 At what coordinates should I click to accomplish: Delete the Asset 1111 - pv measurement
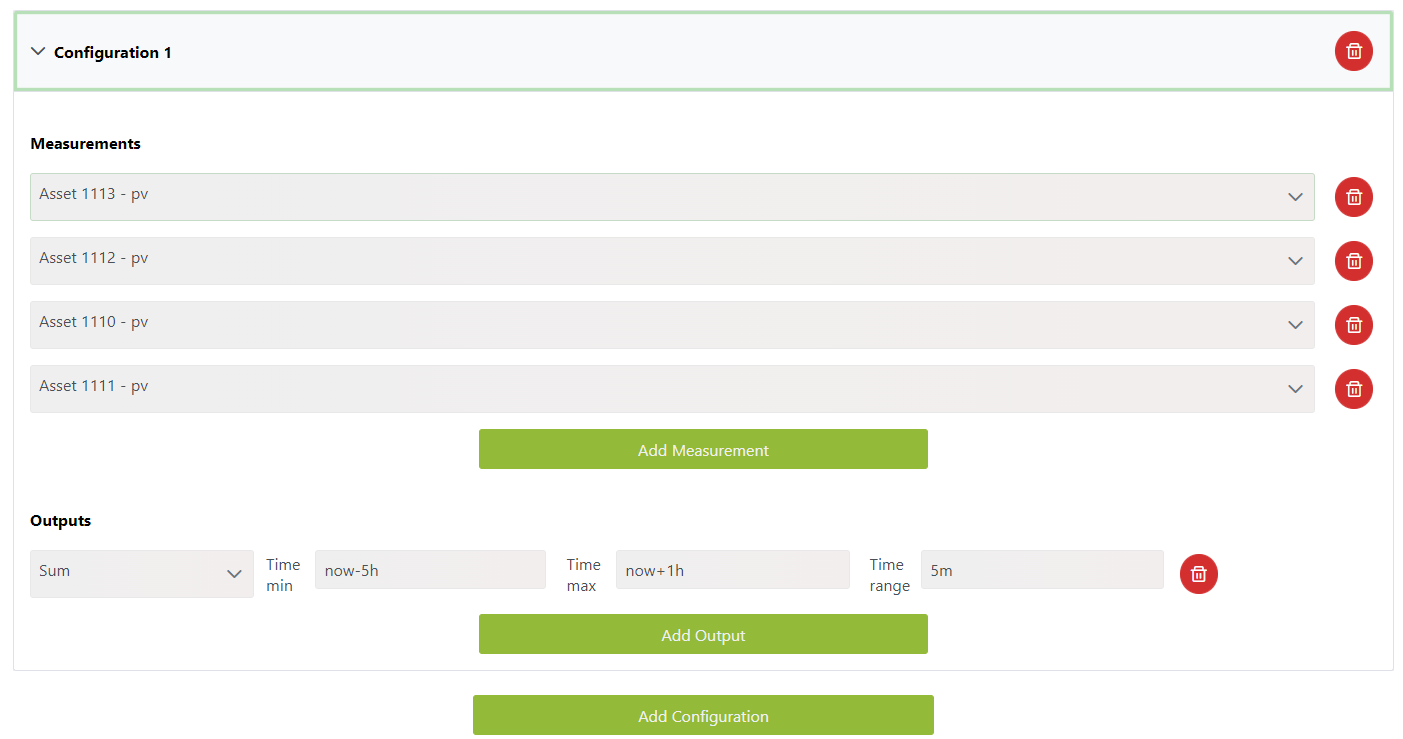(x=1353, y=389)
